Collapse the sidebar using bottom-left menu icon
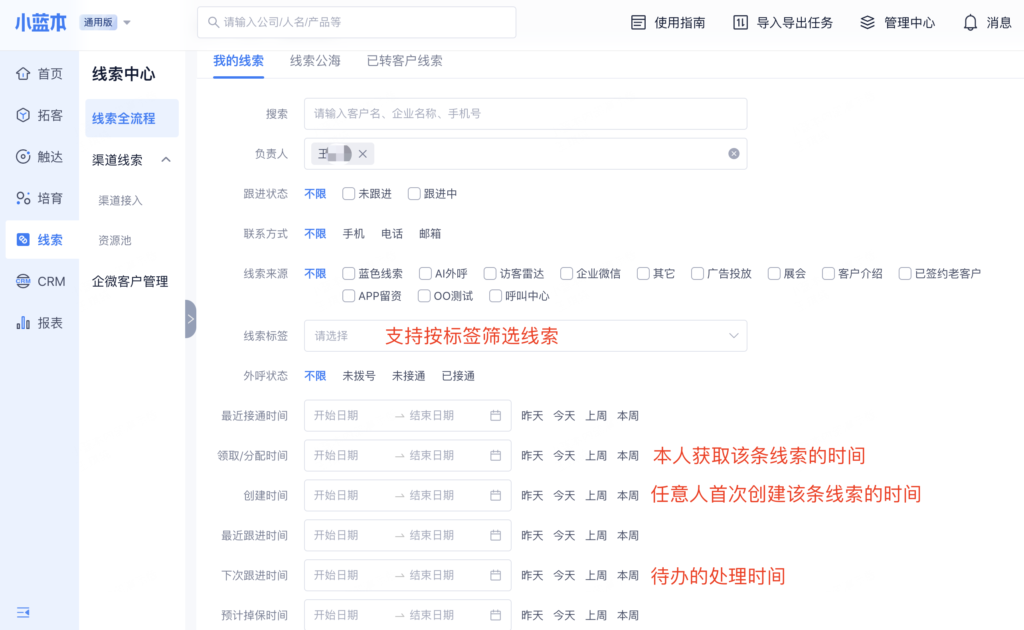The width and height of the screenshot is (1024, 630). (x=23, y=611)
